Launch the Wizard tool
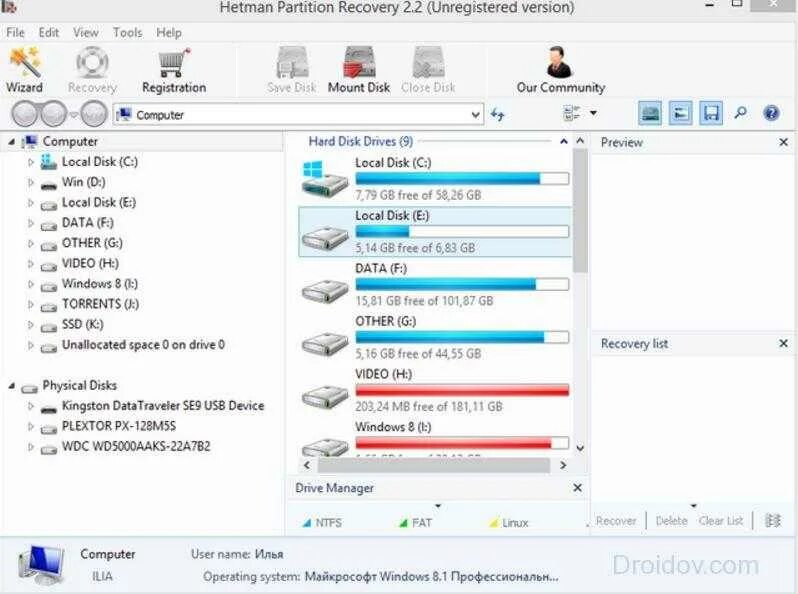 (x=24, y=70)
